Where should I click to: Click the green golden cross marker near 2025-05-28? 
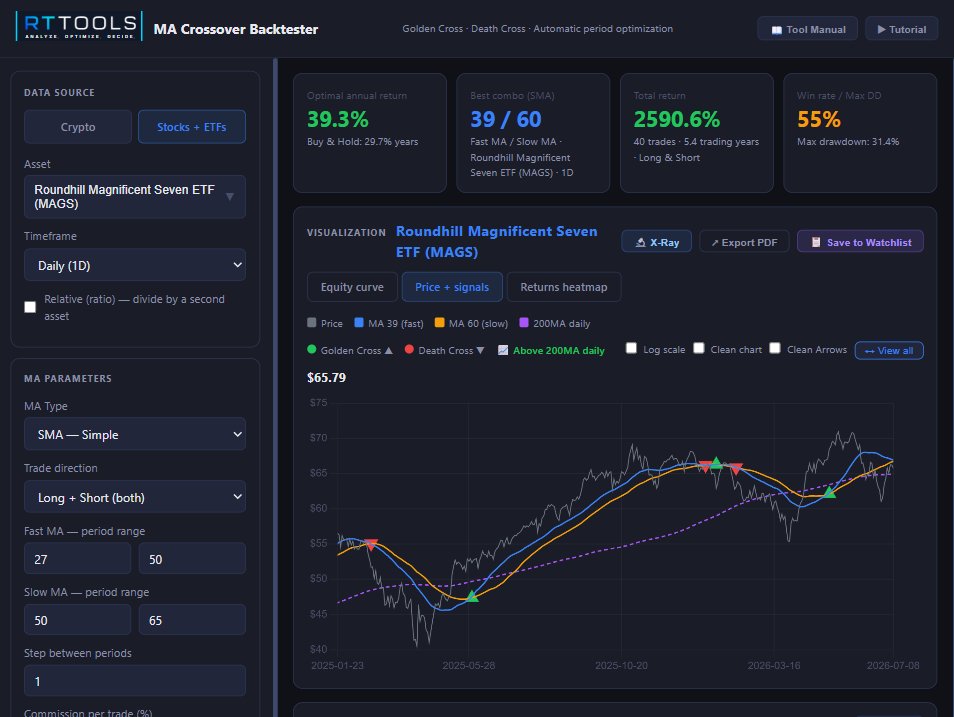pos(472,596)
